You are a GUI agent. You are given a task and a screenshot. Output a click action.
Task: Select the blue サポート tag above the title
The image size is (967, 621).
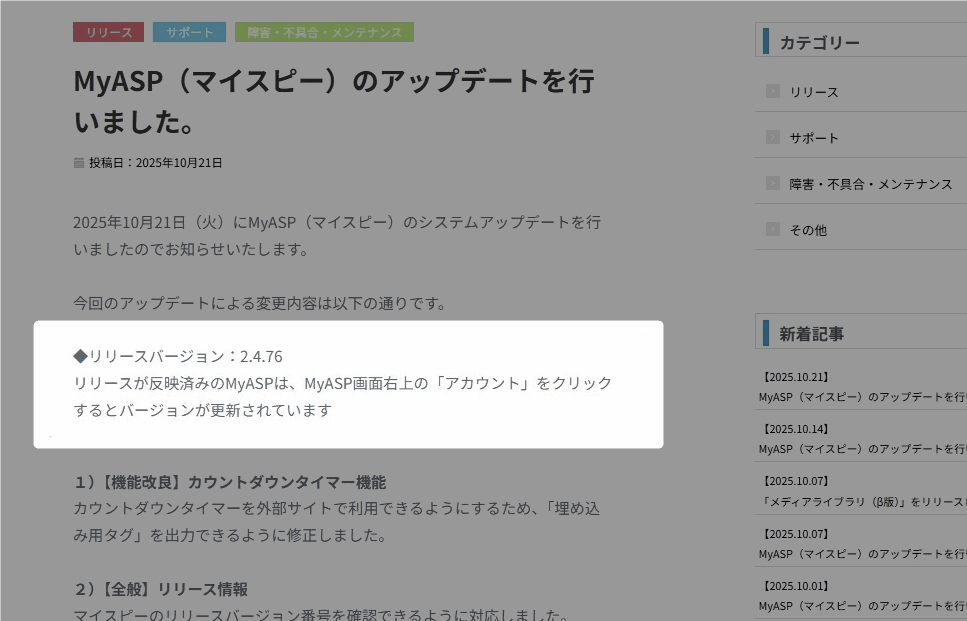tap(189, 32)
